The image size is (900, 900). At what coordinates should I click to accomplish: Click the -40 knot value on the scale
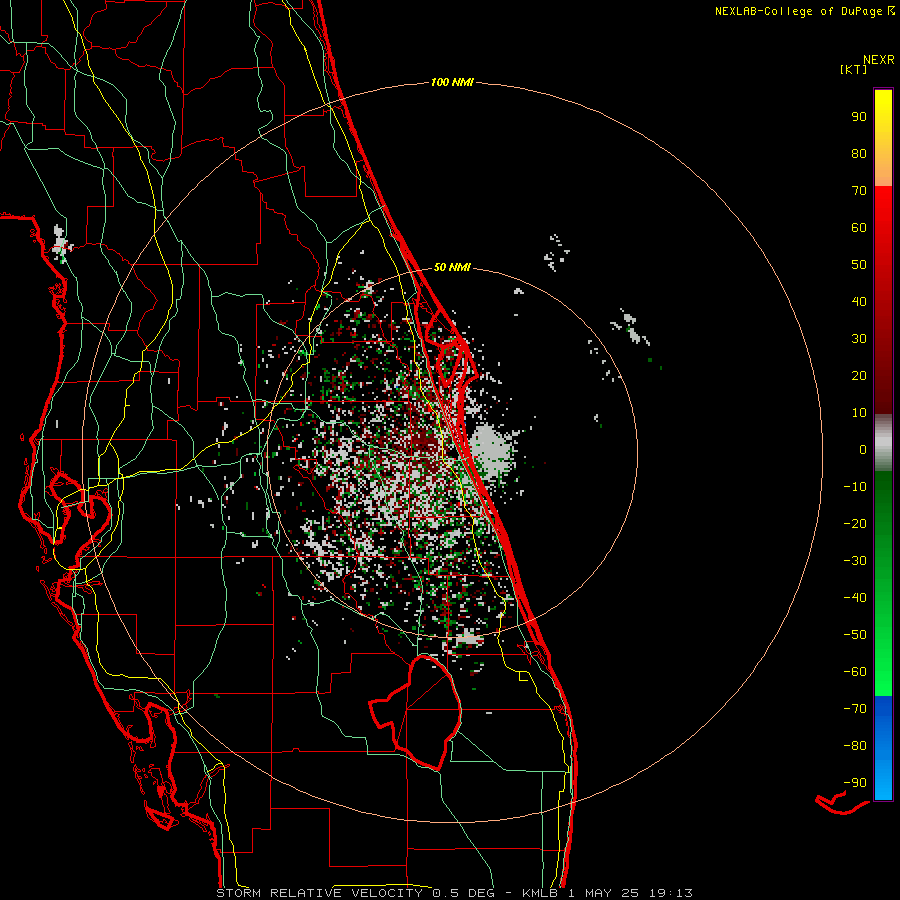(855, 598)
